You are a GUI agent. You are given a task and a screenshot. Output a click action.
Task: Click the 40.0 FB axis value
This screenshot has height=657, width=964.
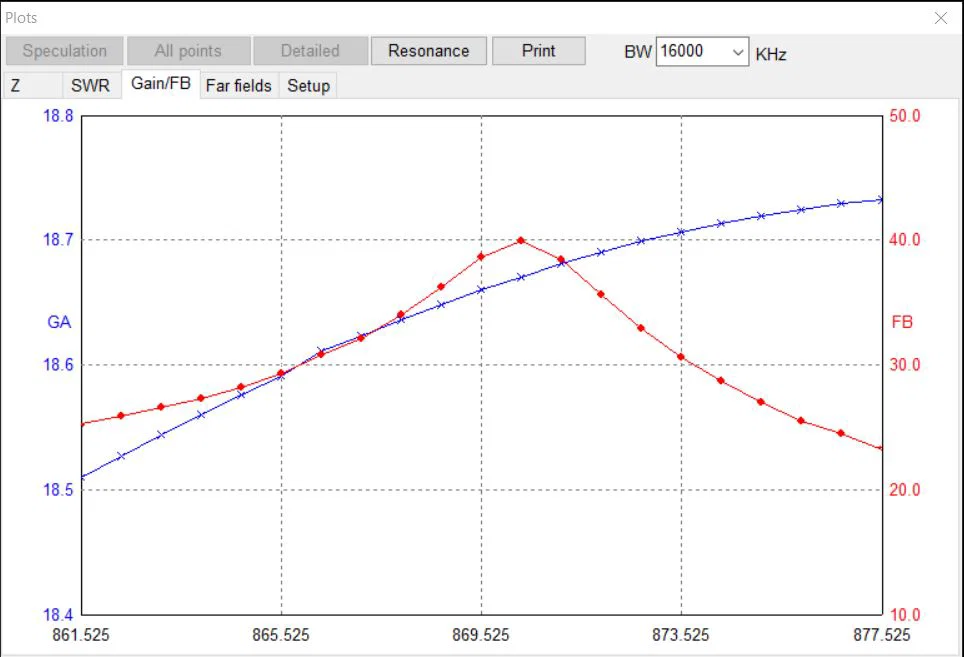coord(905,239)
